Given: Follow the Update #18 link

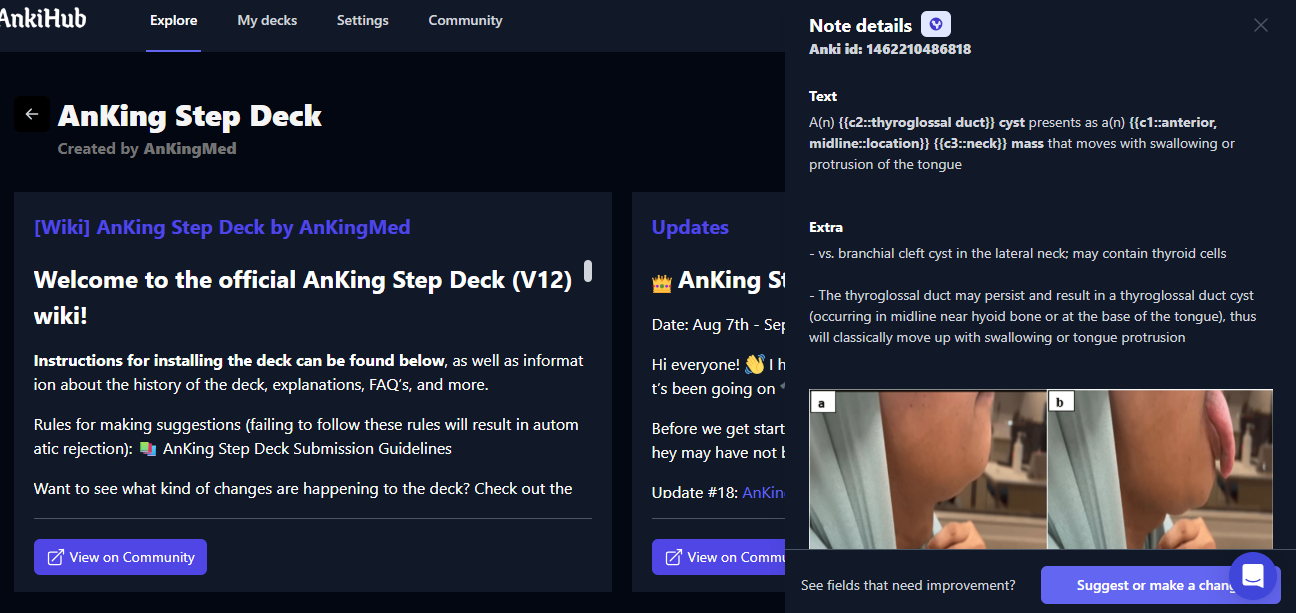Looking at the screenshot, I should coord(762,492).
